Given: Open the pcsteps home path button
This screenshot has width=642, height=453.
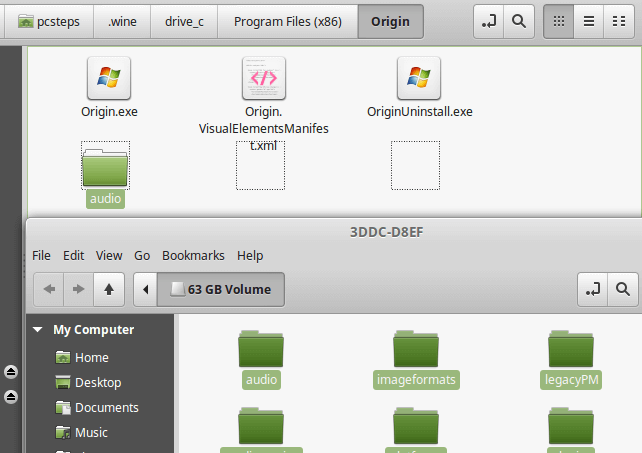Looking at the screenshot, I should pos(49,22).
